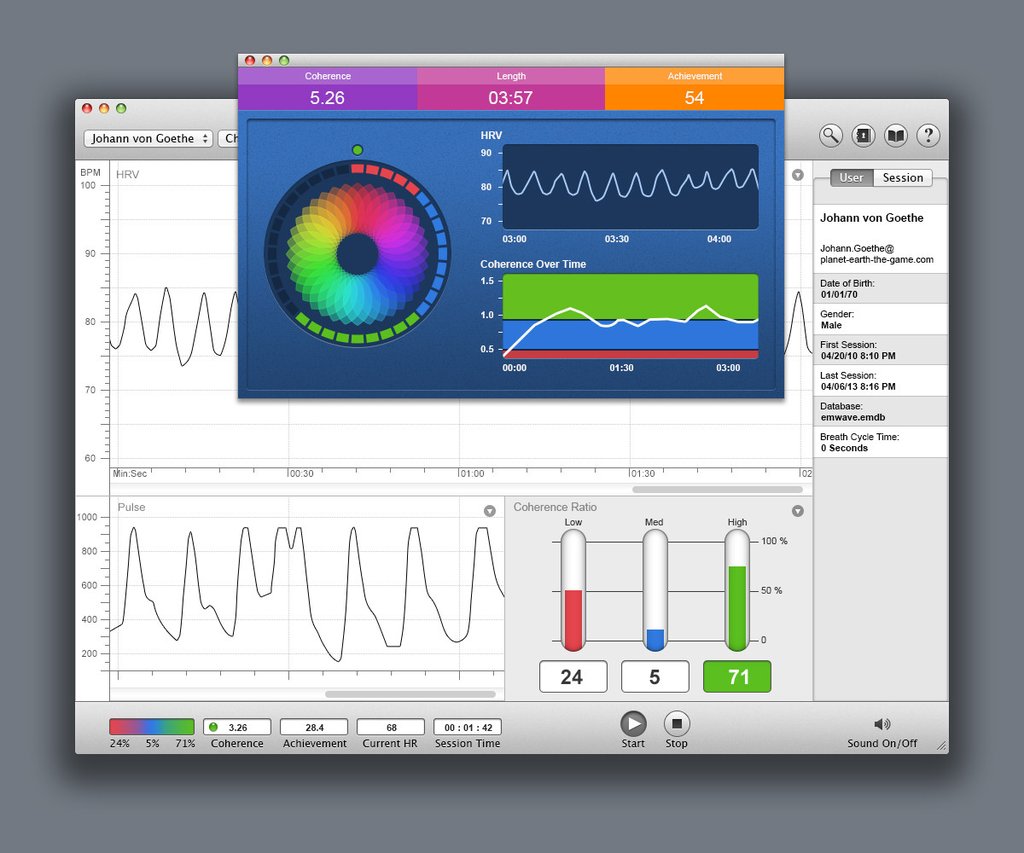Open the address book contacts icon

point(863,136)
